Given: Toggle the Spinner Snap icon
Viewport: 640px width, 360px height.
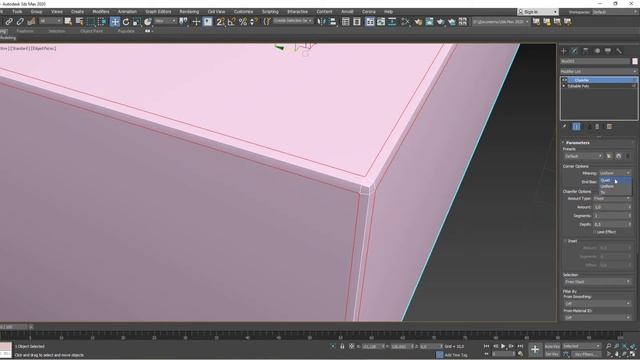Looking at the screenshot, I should coord(253,22).
